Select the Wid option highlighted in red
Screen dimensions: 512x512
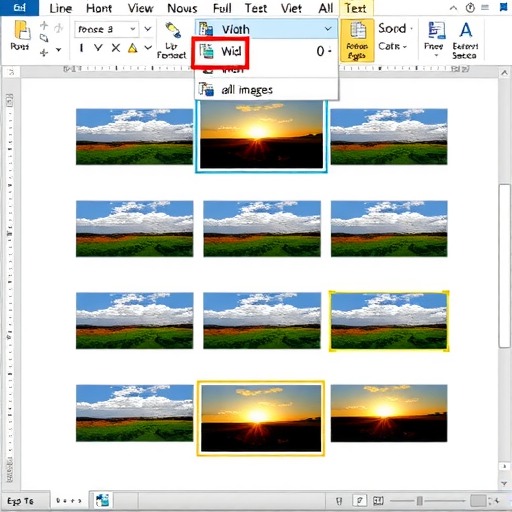coord(220,51)
